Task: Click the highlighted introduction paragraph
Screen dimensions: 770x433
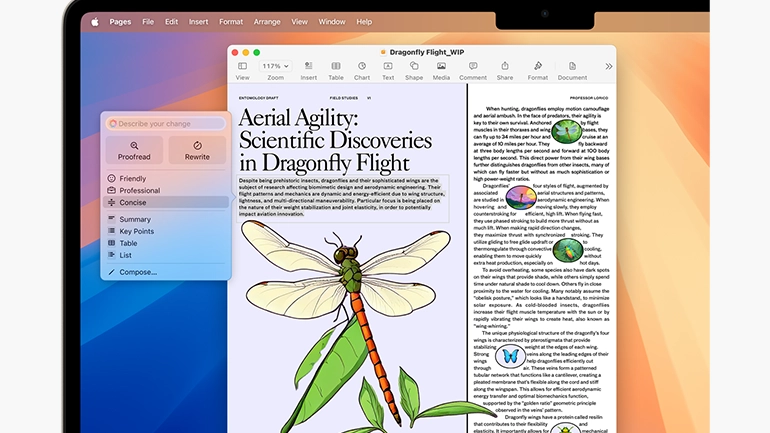Action: 342,197
